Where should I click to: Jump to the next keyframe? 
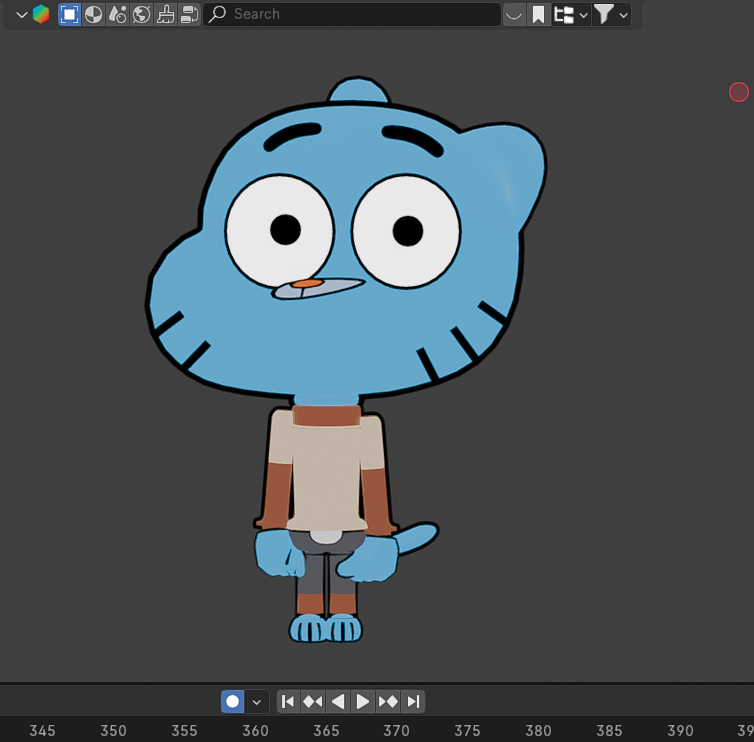coord(388,702)
